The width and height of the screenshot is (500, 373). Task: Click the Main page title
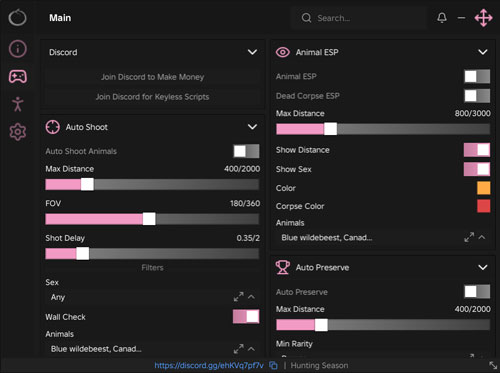coord(60,18)
